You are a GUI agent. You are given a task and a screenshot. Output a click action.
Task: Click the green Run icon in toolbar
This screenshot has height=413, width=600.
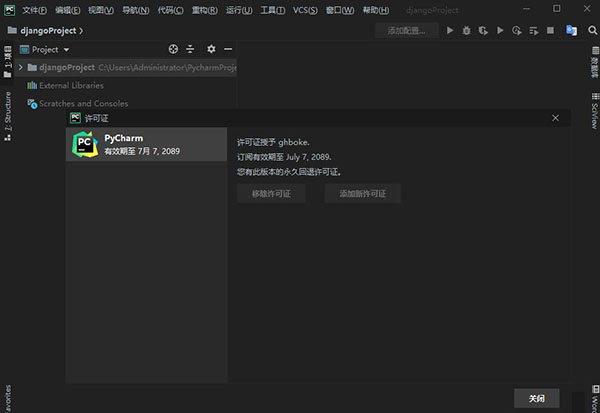click(450, 30)
